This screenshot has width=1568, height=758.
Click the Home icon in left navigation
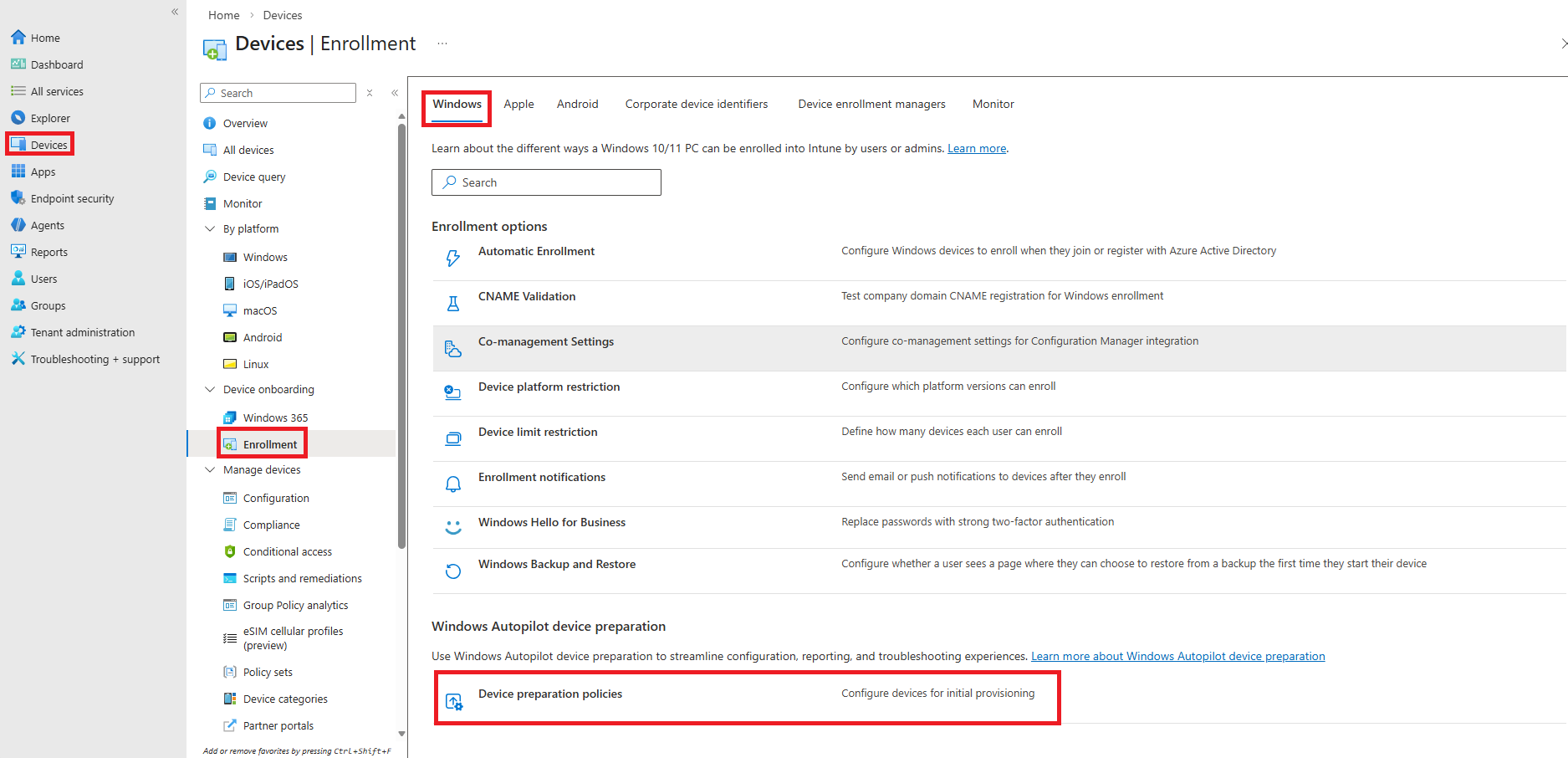pos(18,38)
